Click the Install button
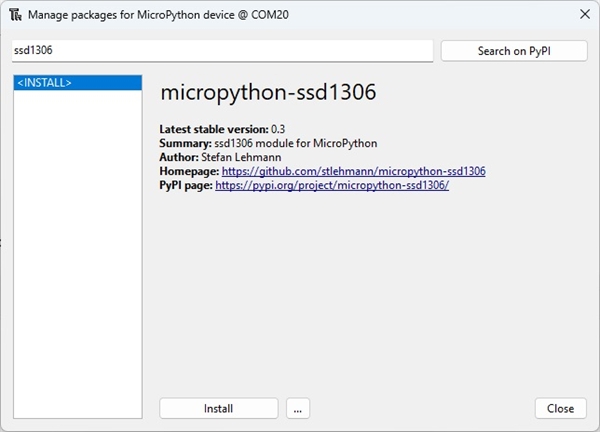The image size is (600, 432). pyautogui.click(x=218, y=408)
